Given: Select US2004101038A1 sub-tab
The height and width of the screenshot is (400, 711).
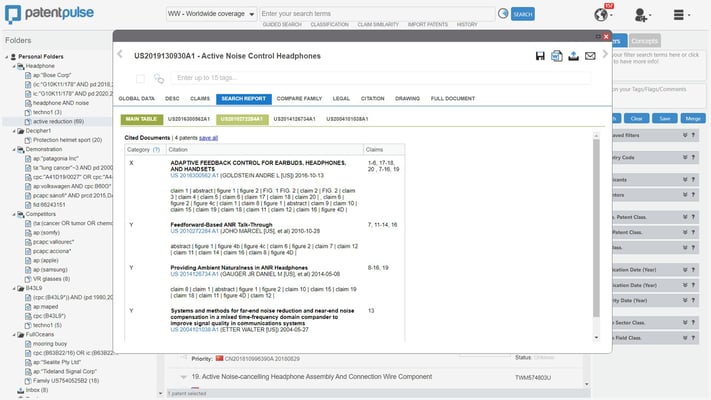Looking at the screenshot, I should point(347,119).
